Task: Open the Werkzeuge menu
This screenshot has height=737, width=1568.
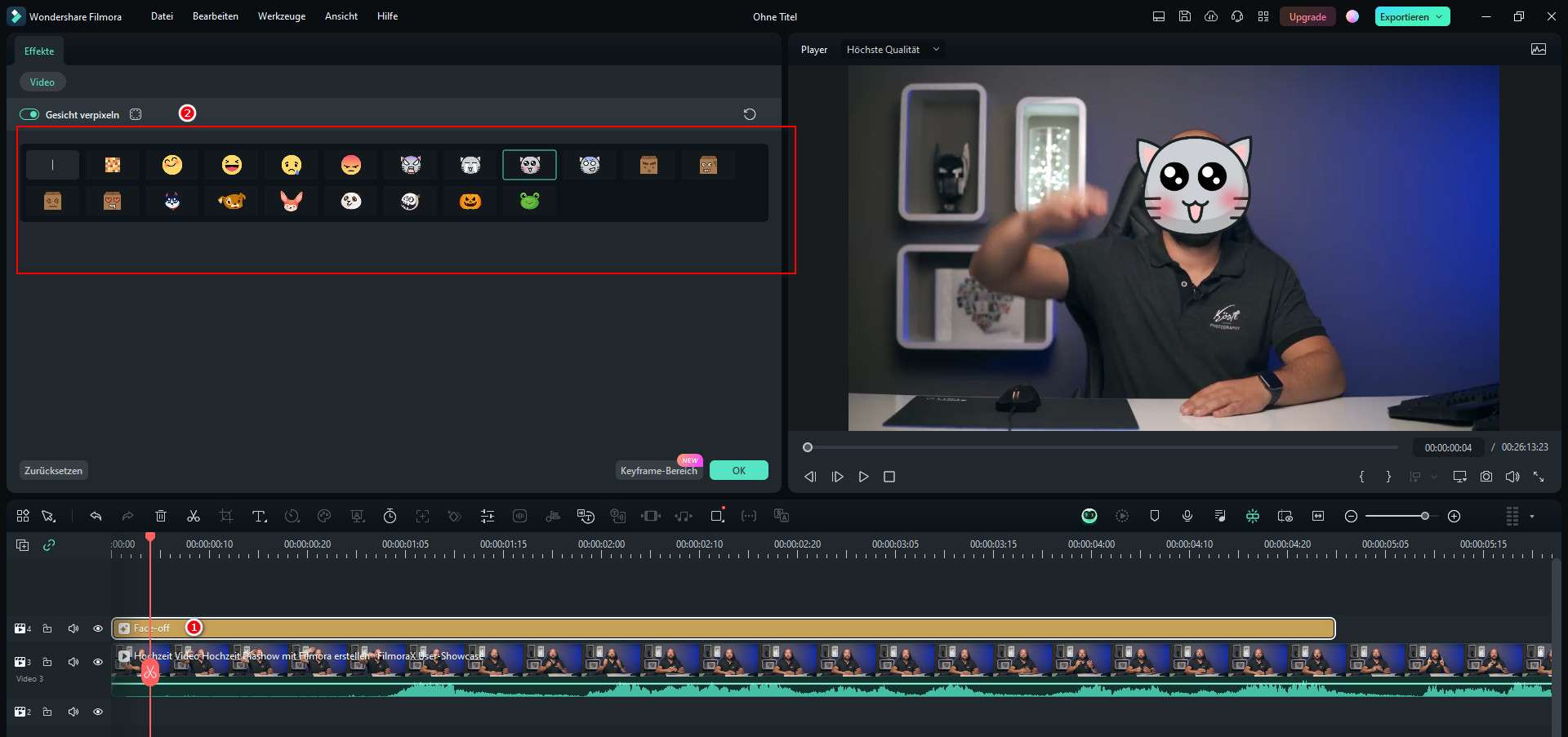Action: (x=282, y=16)
